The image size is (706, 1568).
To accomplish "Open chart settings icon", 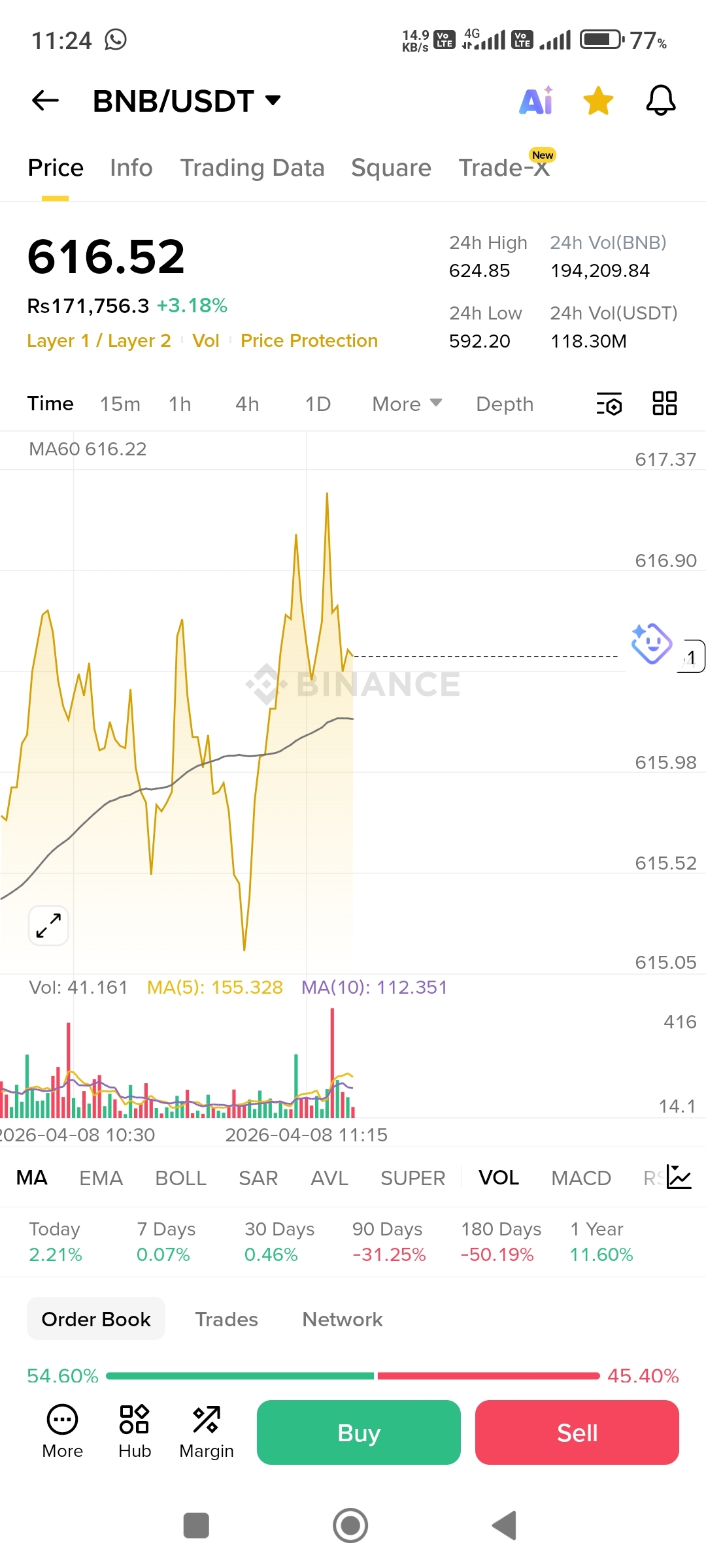I will tap(609, 404).
